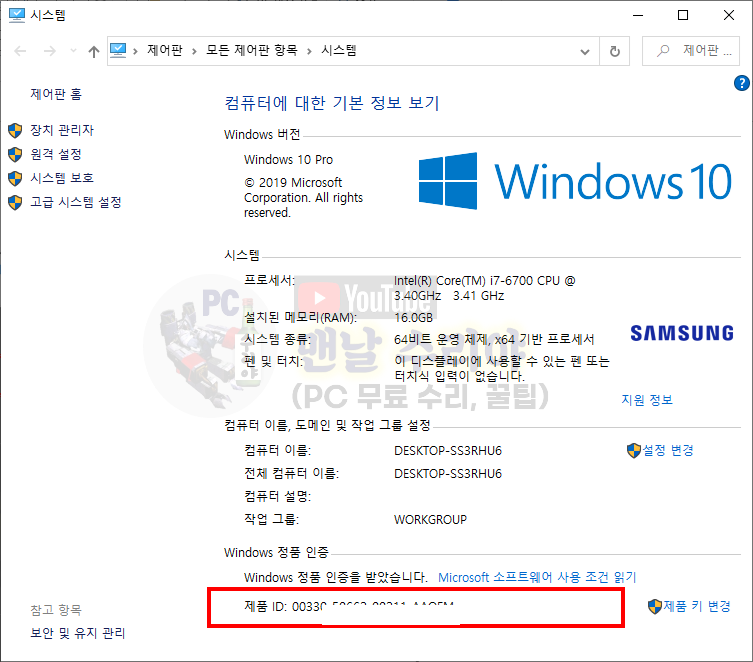This screenshot has height=662, width=753.
Task: Go up one level with Up arrow
Action: (94, 51)
